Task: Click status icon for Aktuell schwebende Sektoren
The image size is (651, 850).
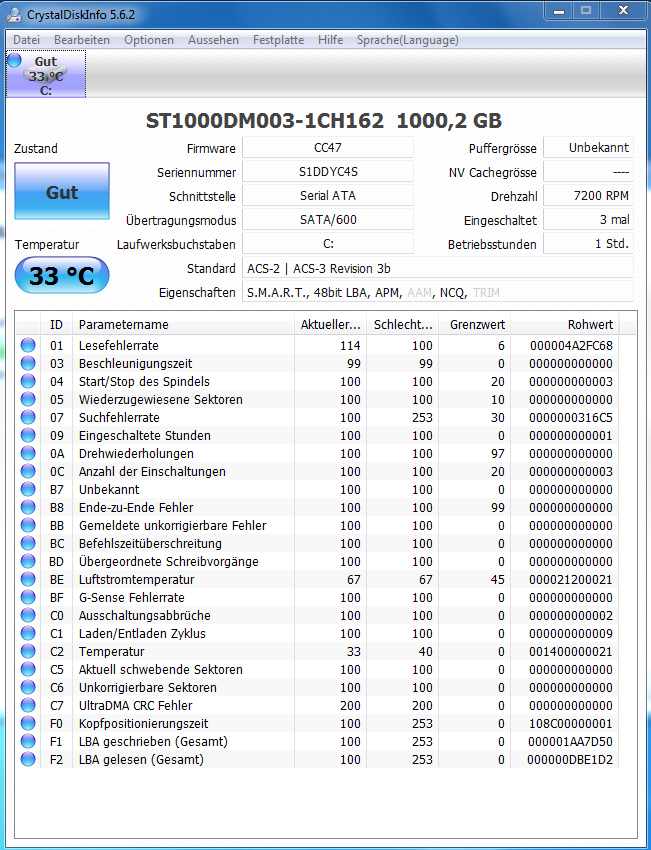Action: tap(28, 669)
